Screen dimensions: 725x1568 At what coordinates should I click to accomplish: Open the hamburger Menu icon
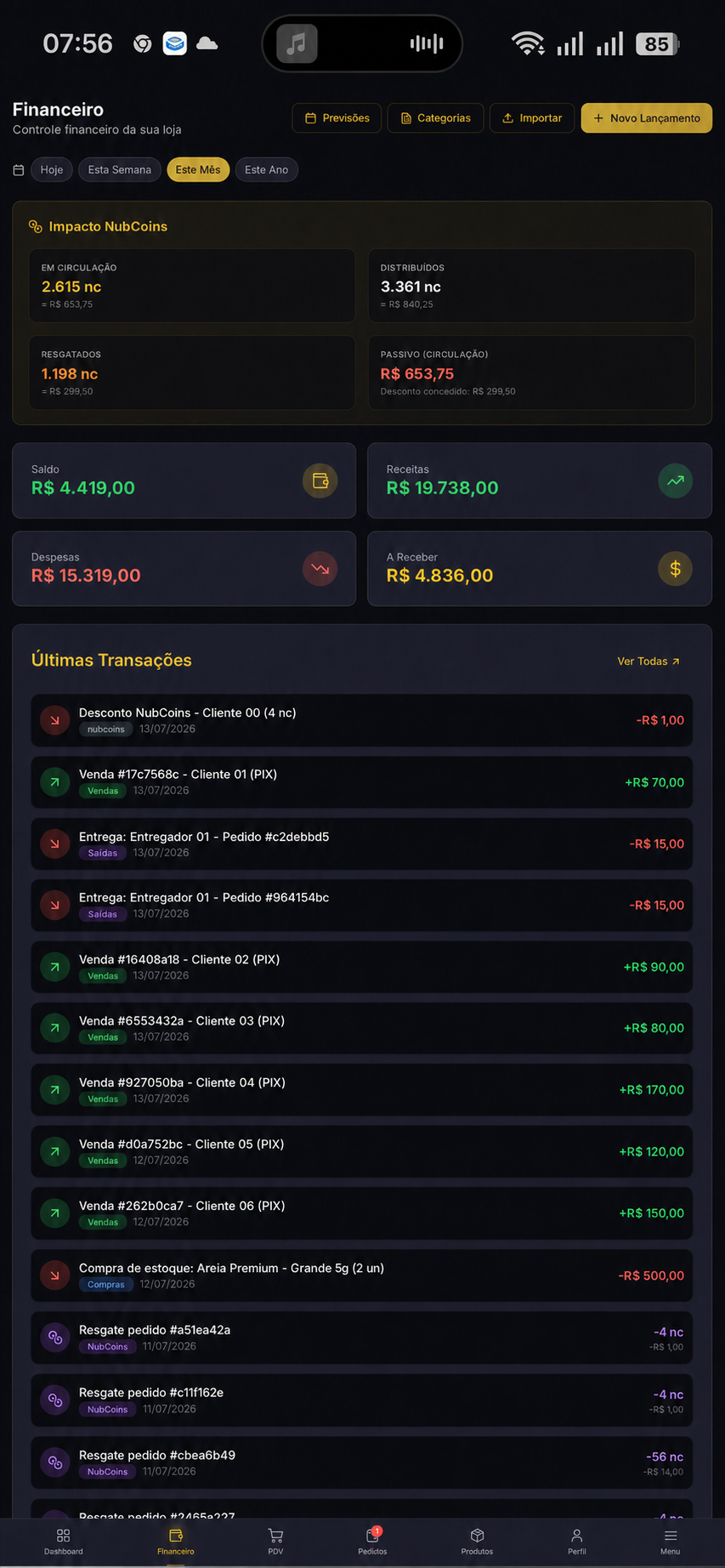671,1536
